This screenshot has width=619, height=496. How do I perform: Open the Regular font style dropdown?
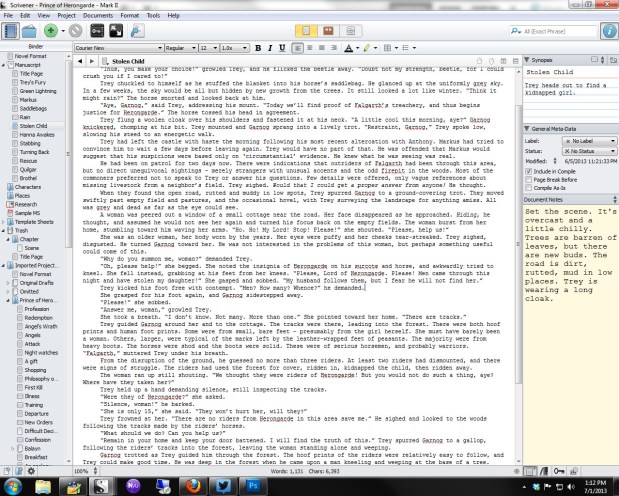pyautogui.click(x=181, y=48)
